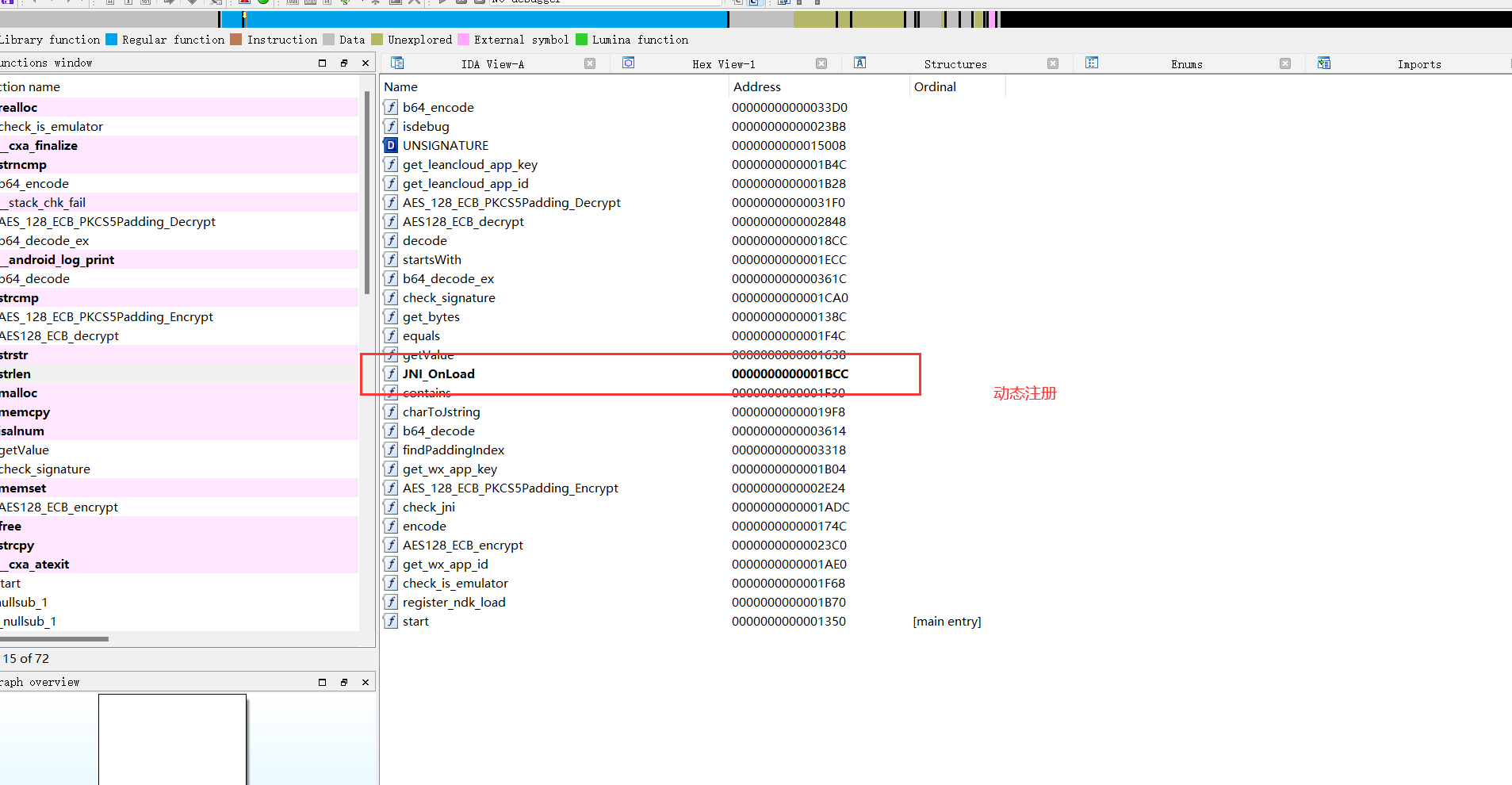
Task: Click the function icon beside register_ndk_load
Action: coord(391,602)
